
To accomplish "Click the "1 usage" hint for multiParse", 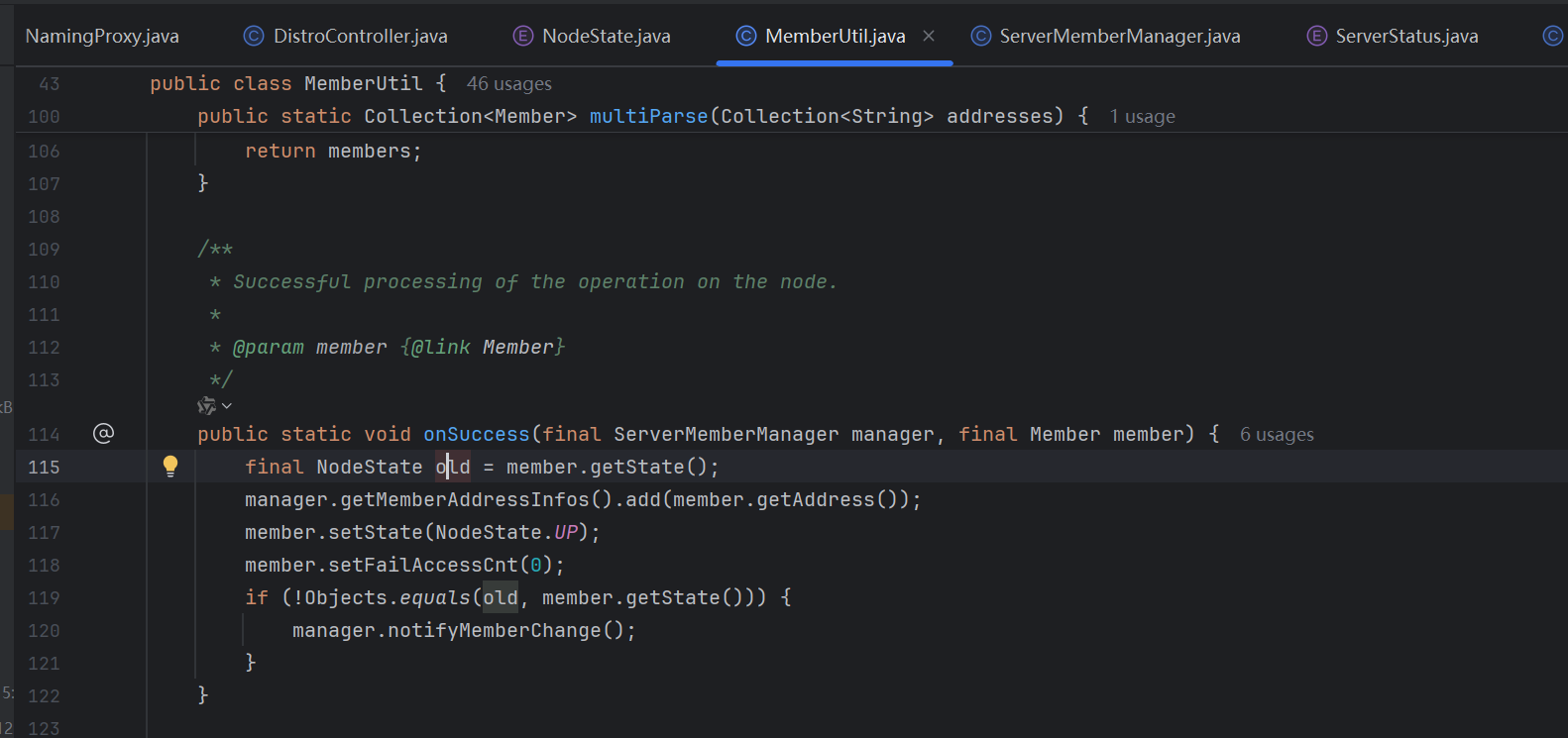I will pyautogui.click(x=1142, y=117).
